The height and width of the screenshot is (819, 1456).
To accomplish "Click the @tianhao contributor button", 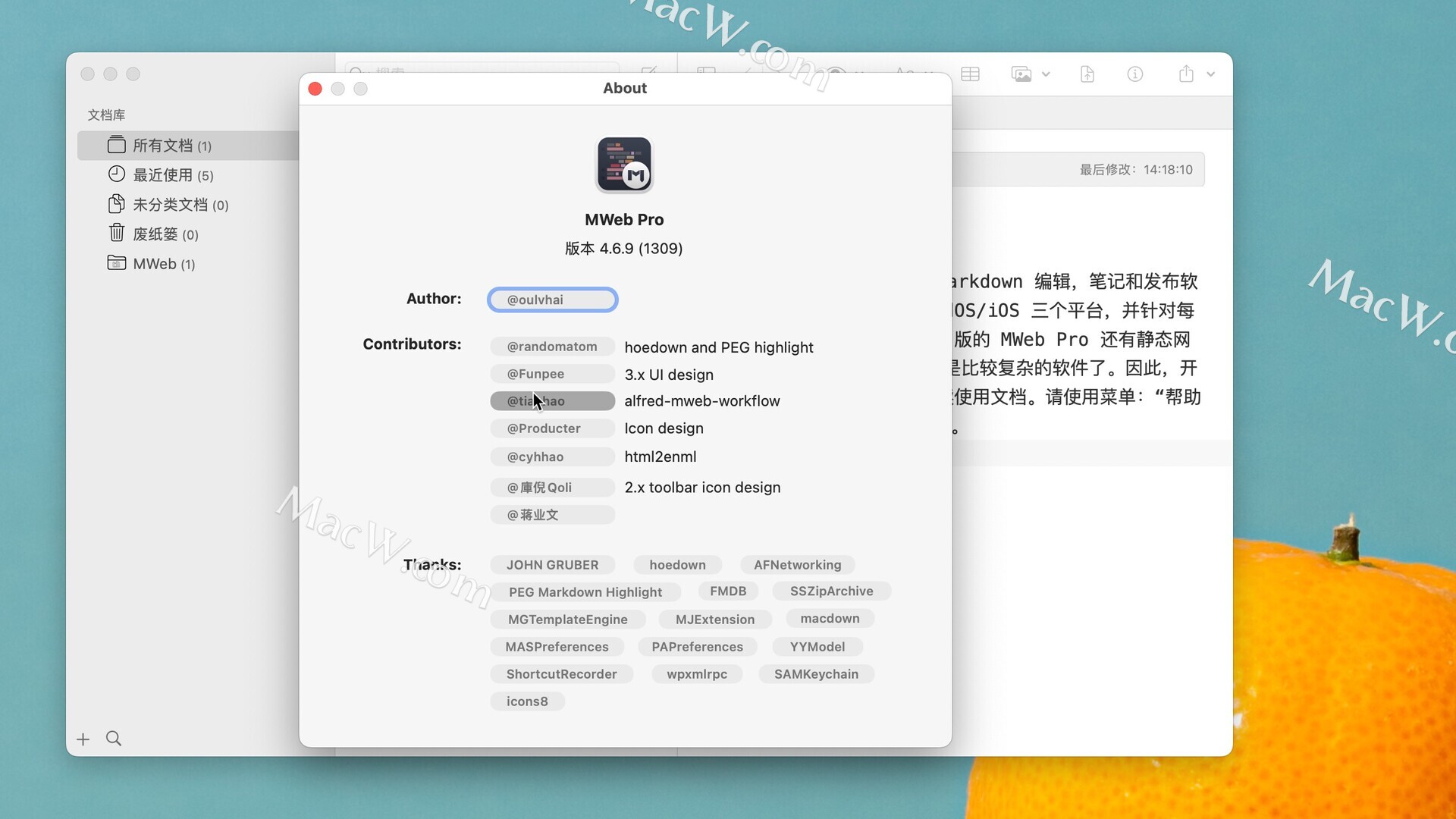I will (x=553, y=401).
